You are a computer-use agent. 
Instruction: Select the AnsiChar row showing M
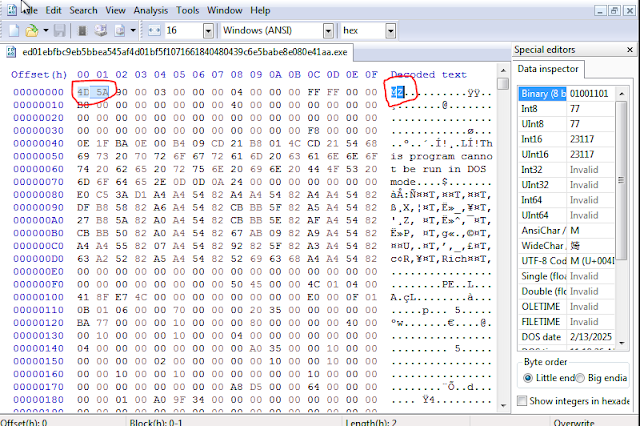pos(567,231)
